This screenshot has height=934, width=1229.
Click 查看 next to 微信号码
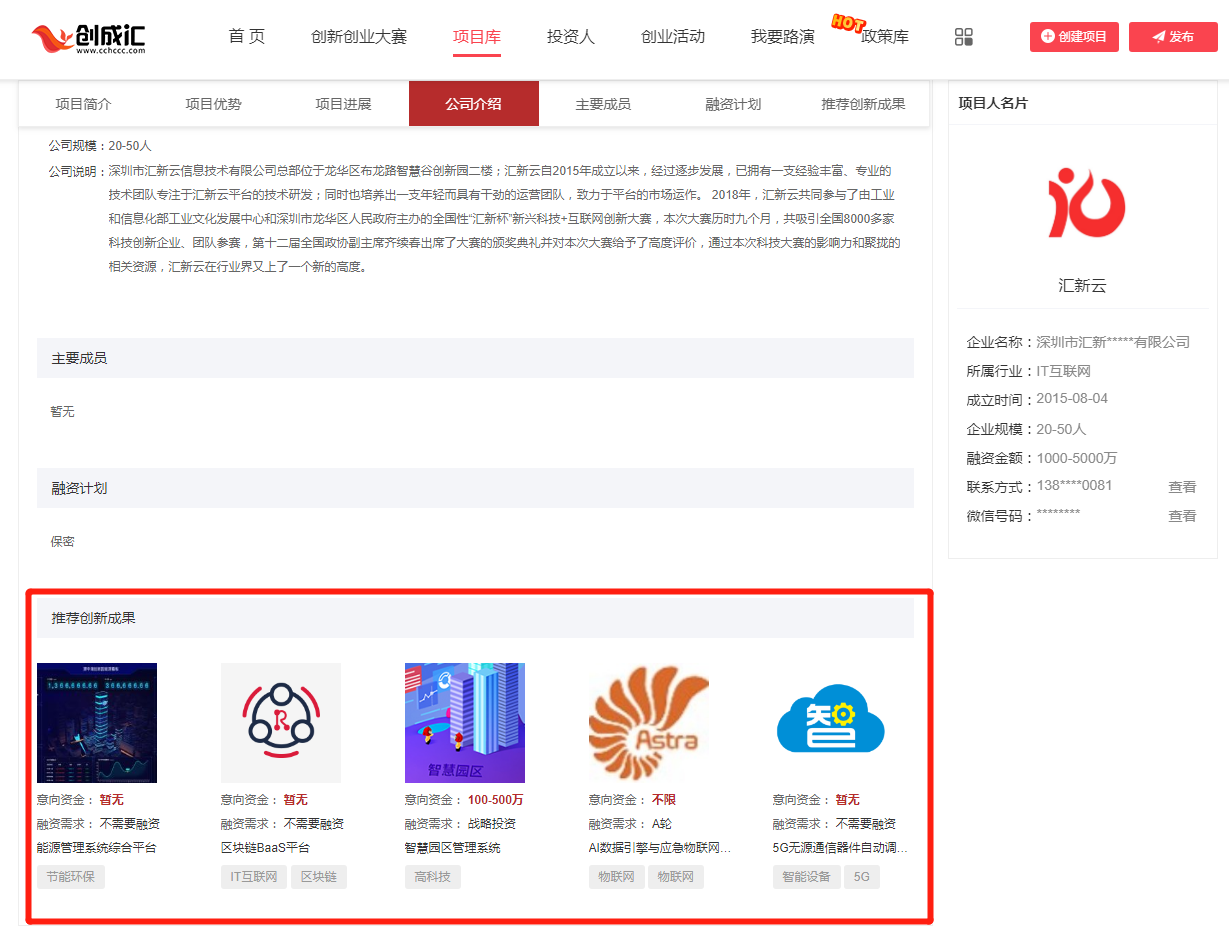coord(1183,516)
